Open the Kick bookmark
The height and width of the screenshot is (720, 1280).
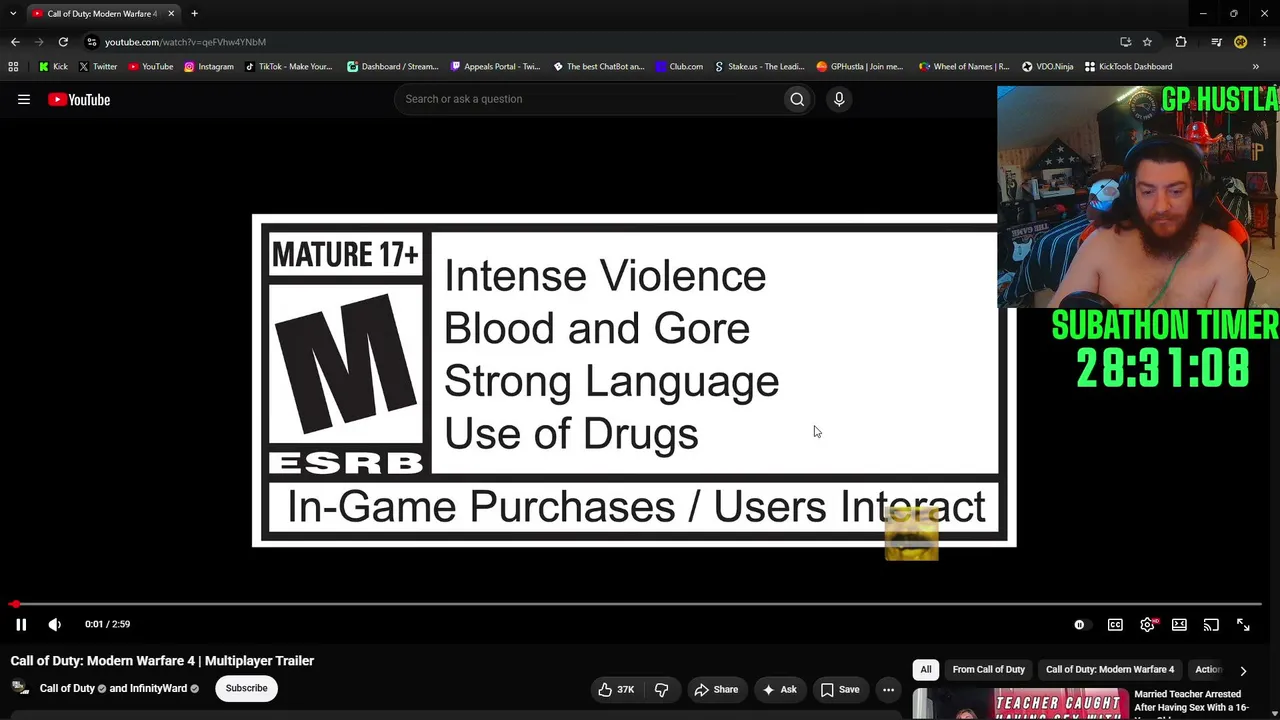(53, 67)
